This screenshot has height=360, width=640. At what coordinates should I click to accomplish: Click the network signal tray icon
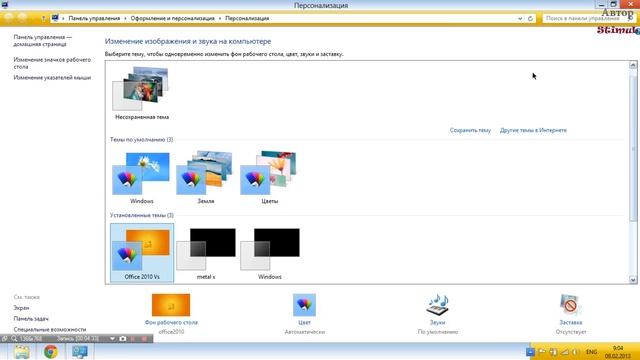tap(564, 352)
